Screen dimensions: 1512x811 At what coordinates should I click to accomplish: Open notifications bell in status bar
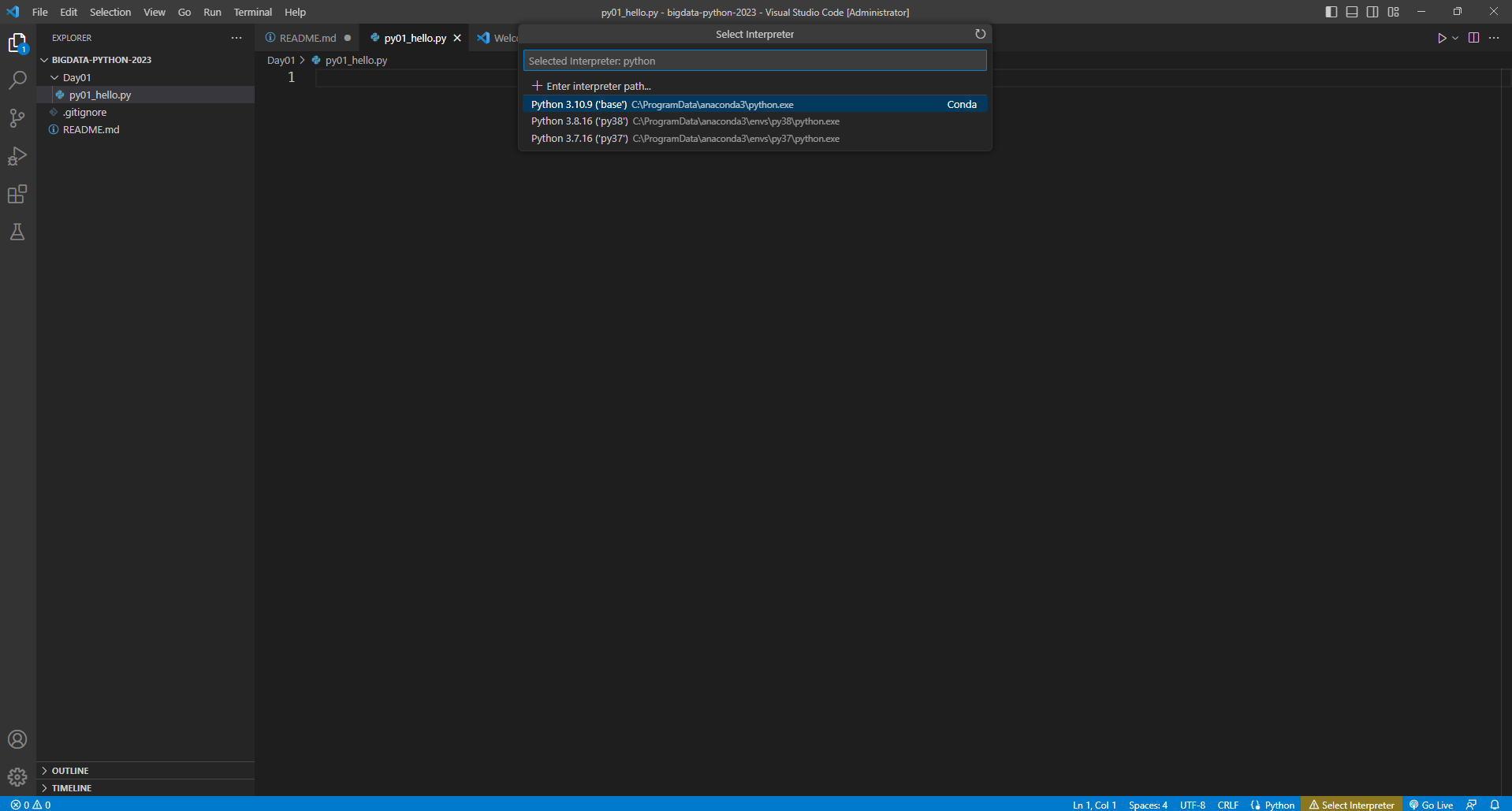(x=1495, y=805)
